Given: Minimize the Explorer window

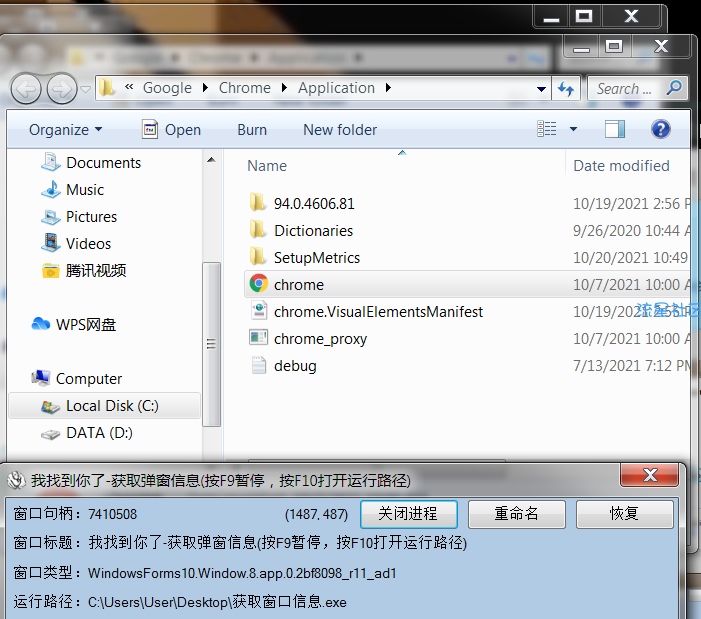Looking at the screenshot, I should [x=581, y=46].
